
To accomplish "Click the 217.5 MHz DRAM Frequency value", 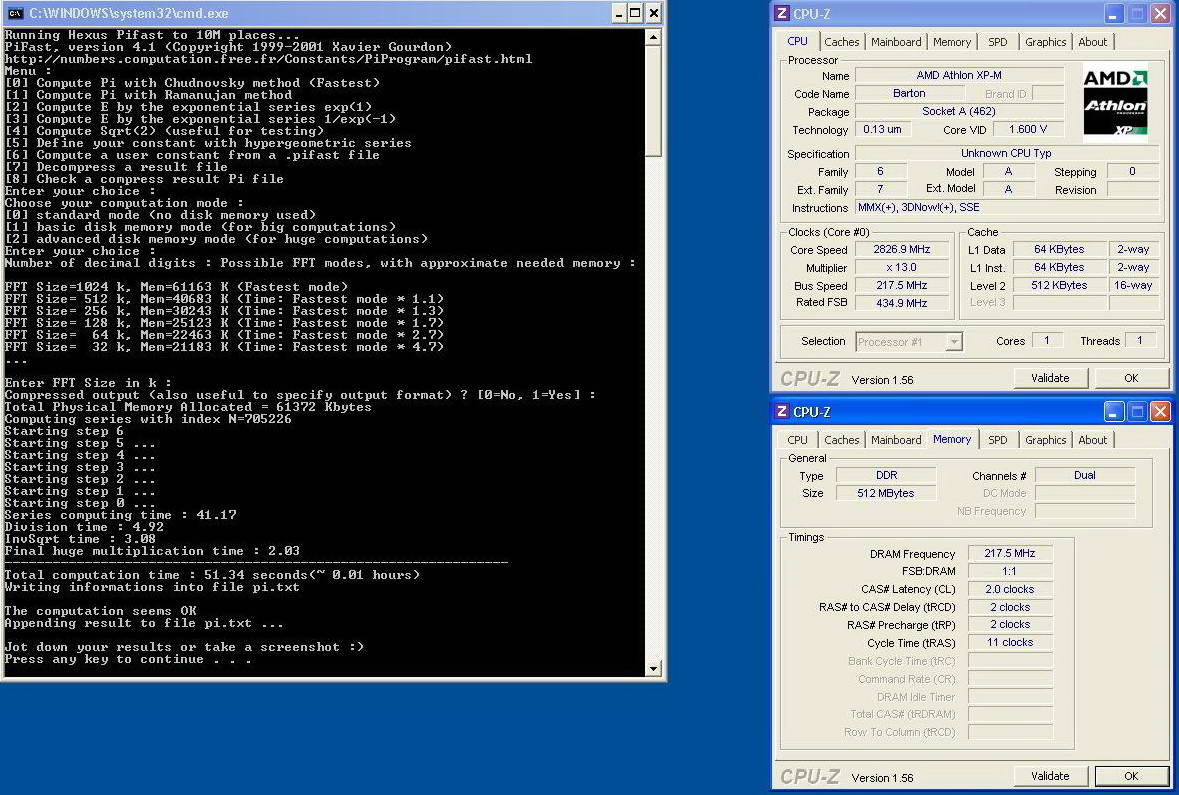I will [x=1010, y=554].
